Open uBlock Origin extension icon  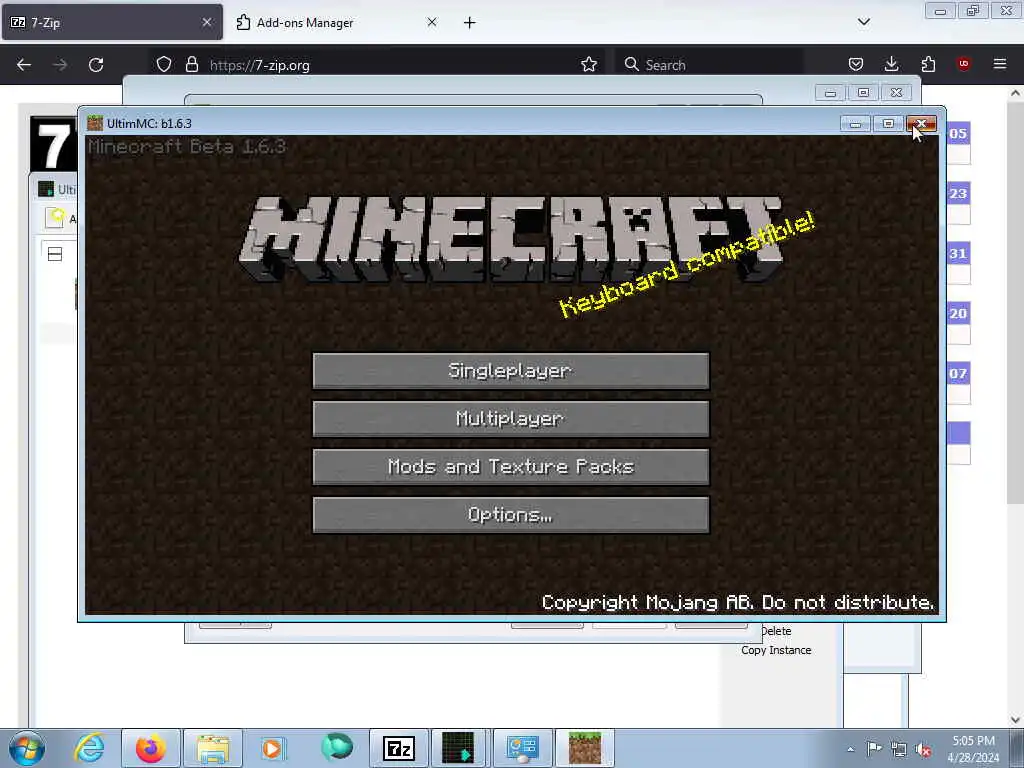[x=963, y=64]
